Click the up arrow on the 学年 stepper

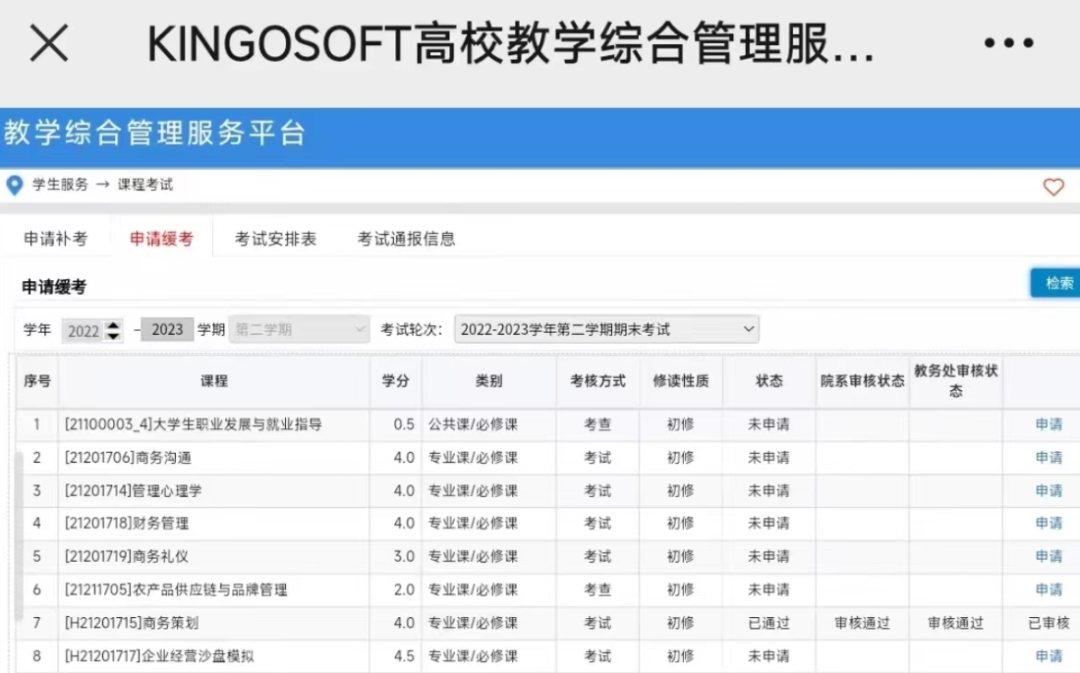[113, 324]
